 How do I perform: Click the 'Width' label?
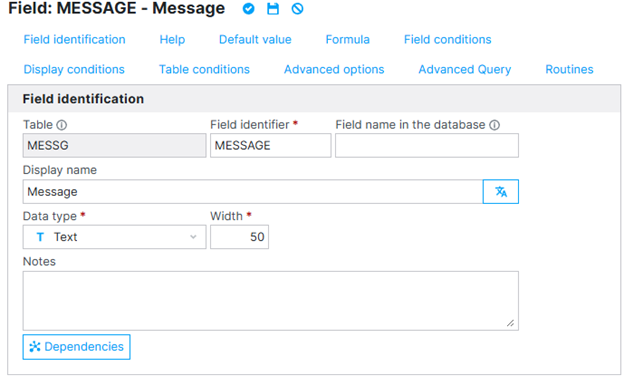pyautogui.click(x=226, y=216)
